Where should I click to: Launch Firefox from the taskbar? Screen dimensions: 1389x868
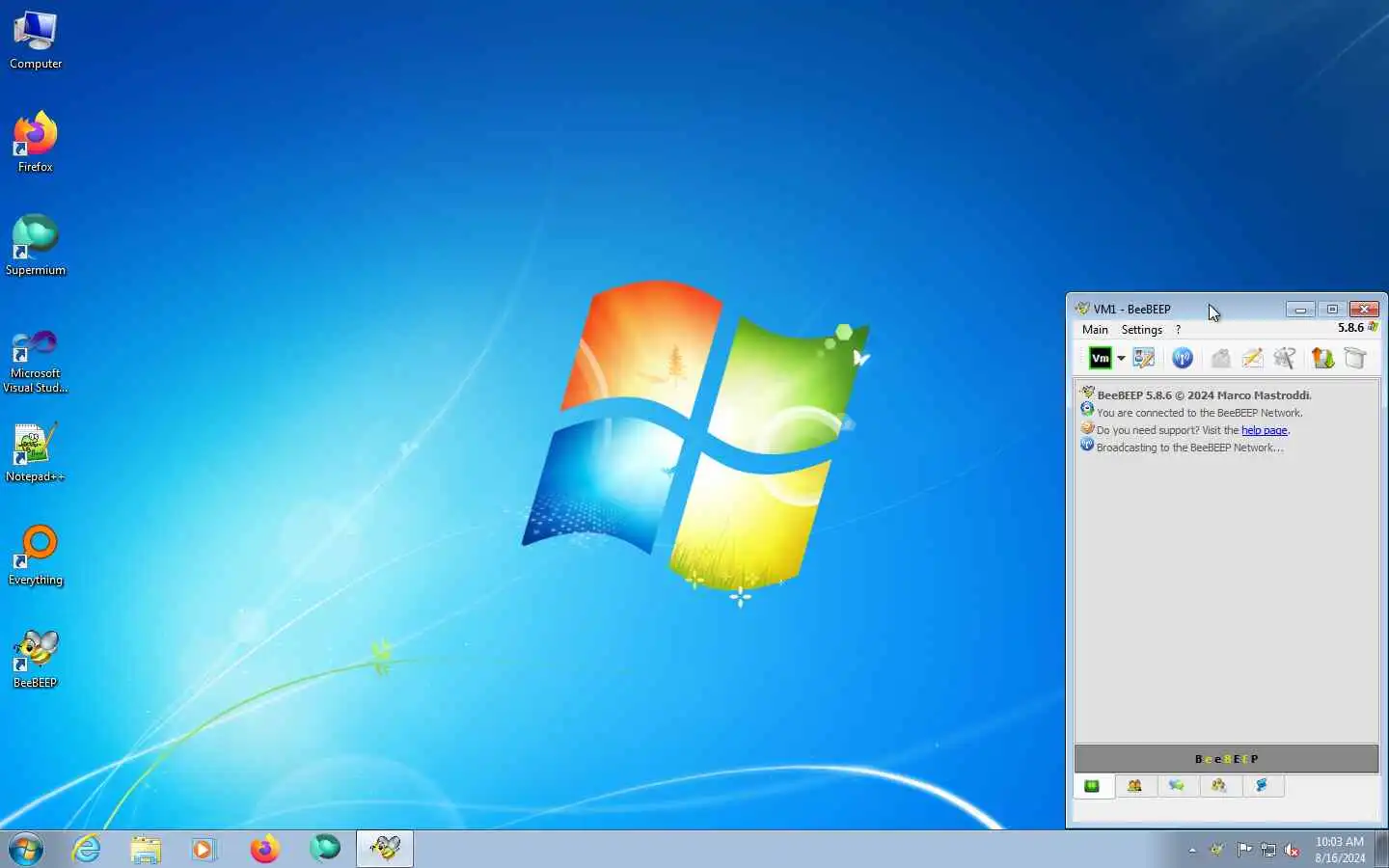(264, 849)
